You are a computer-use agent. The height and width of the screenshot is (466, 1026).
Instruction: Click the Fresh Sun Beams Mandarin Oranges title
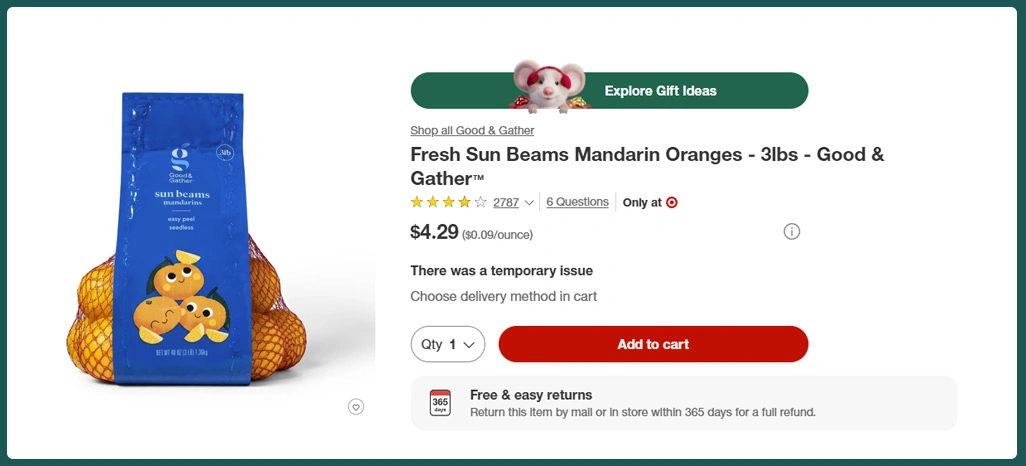[x=647, y=166]
